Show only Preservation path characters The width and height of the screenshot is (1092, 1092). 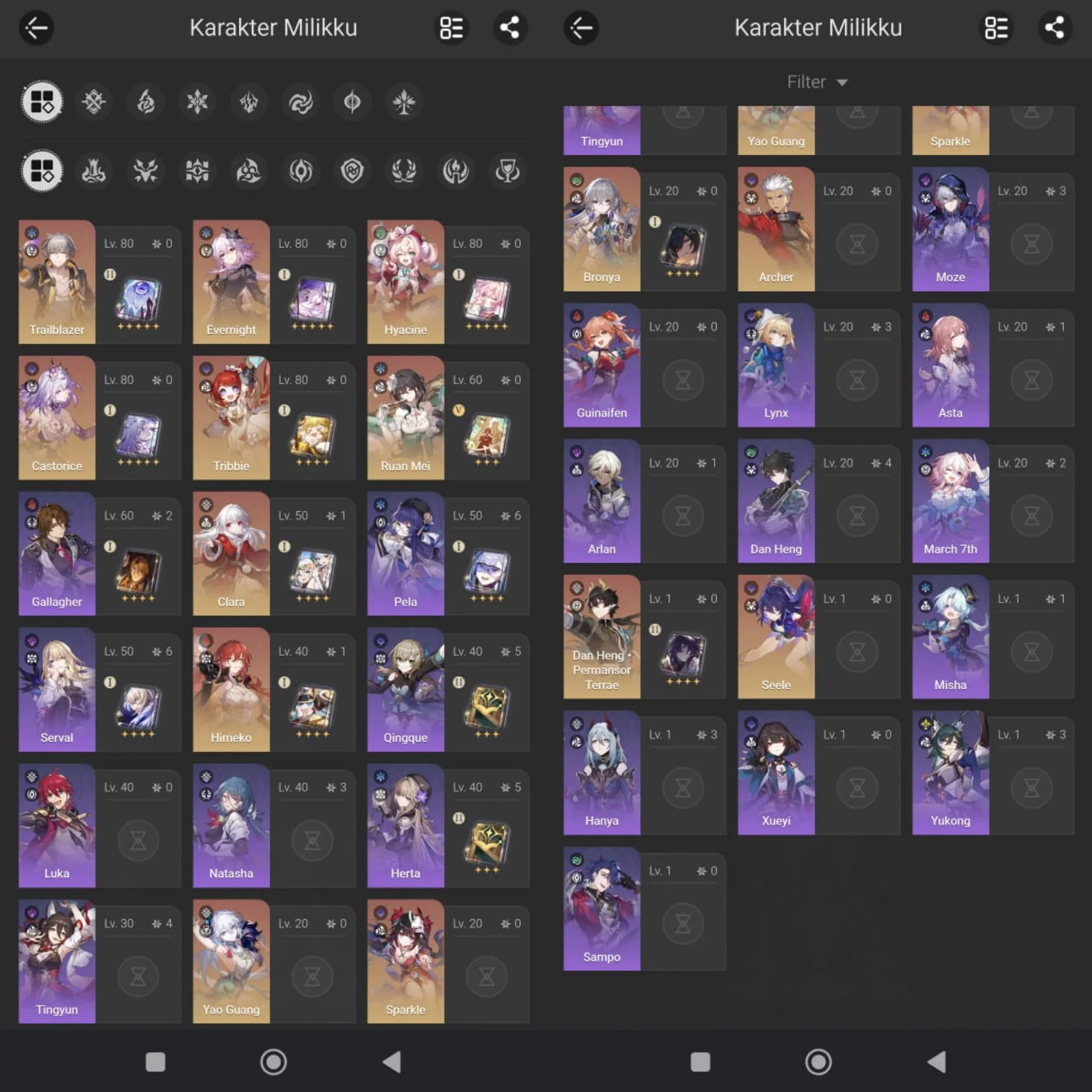352,171
